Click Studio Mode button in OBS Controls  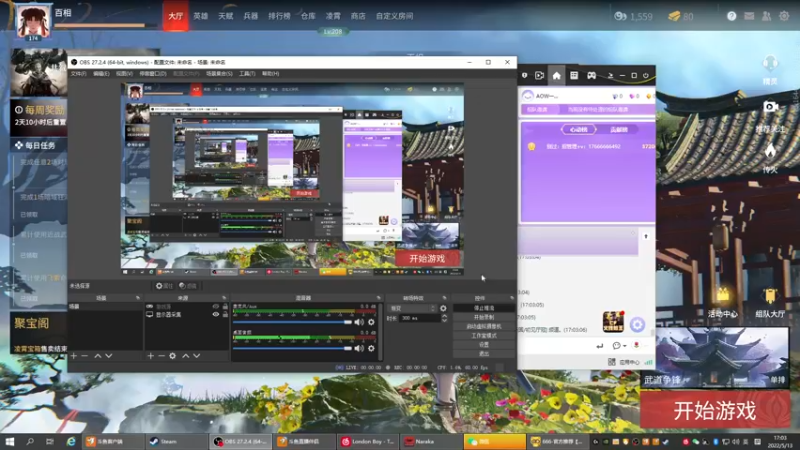(484, 336)
